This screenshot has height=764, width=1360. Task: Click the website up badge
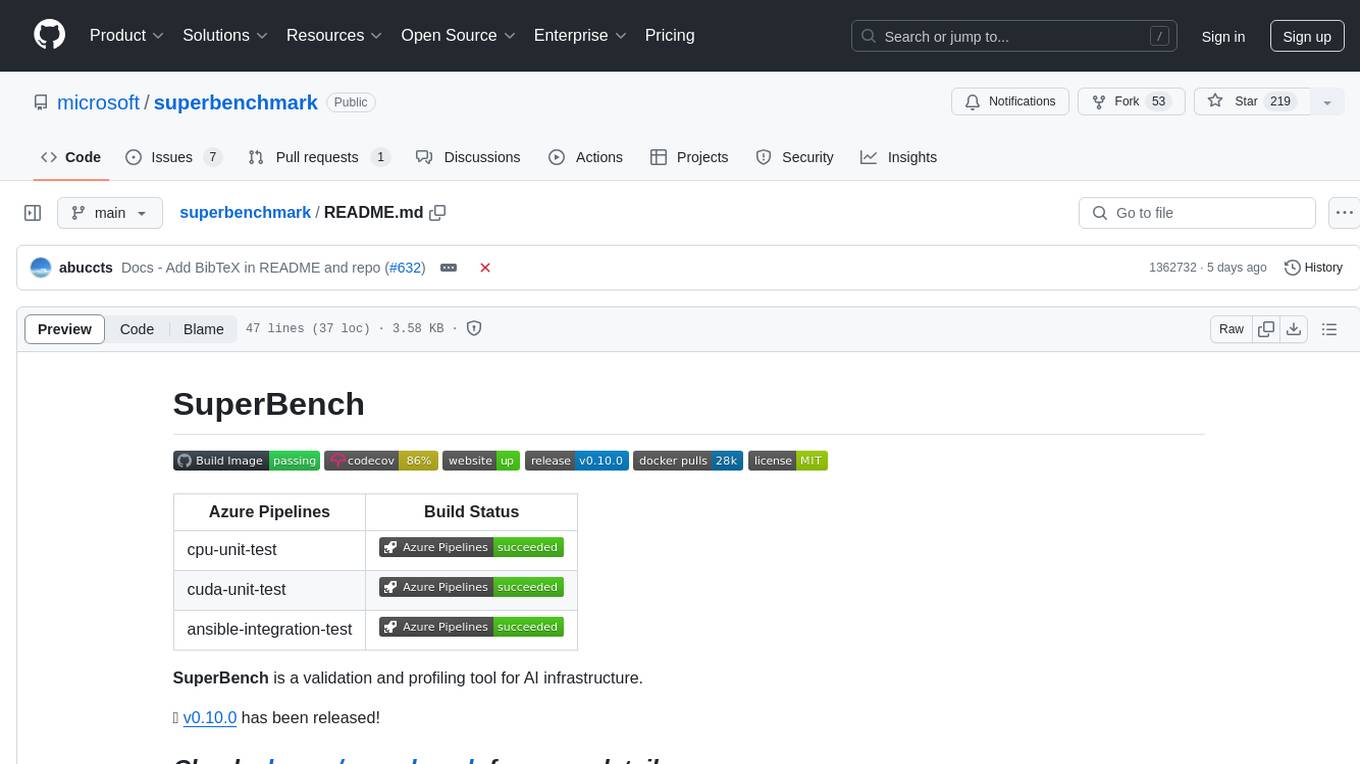click(x=481, y=461)
